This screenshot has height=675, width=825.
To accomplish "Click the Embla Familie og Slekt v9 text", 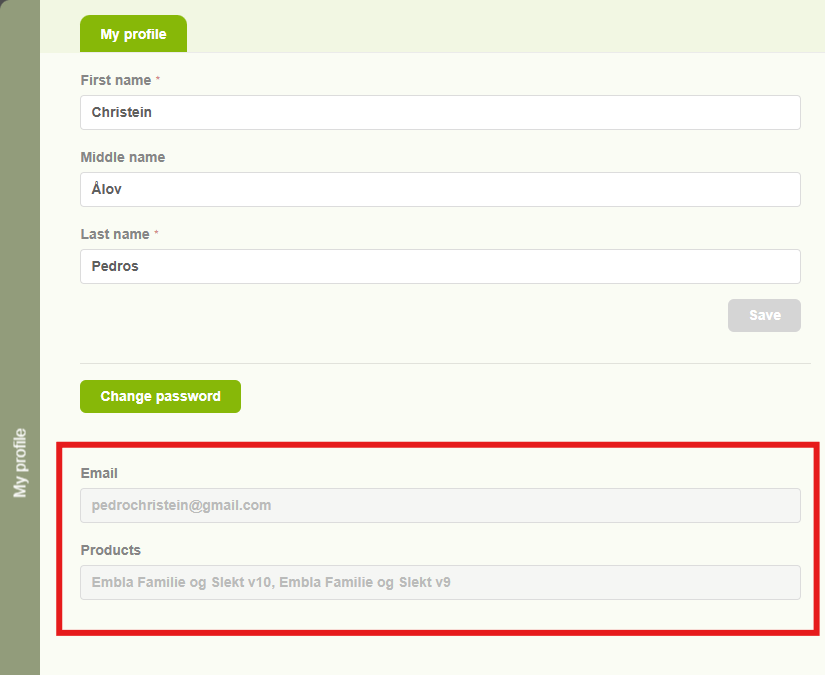I will [x=364, y=583].
